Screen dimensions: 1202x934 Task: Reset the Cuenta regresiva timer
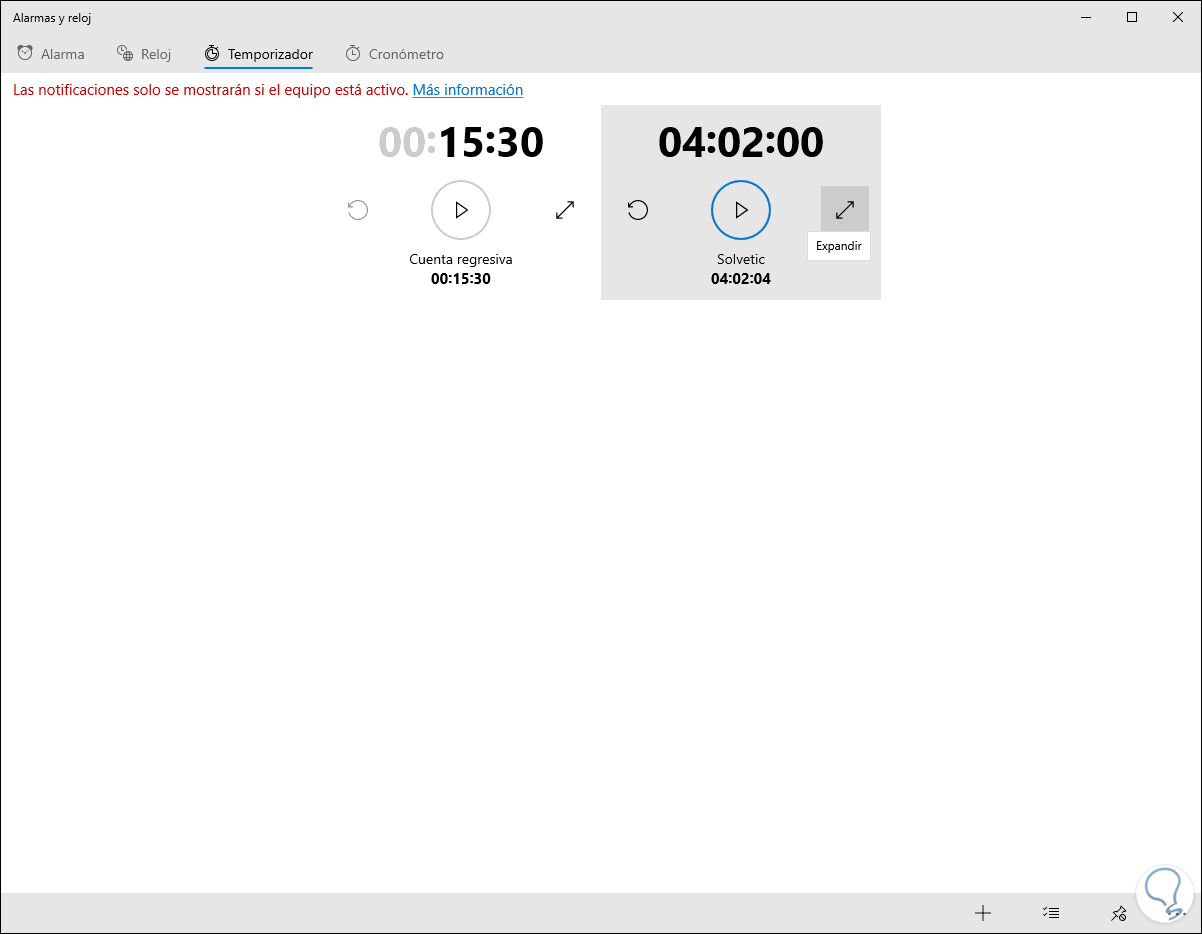point(357,210)
